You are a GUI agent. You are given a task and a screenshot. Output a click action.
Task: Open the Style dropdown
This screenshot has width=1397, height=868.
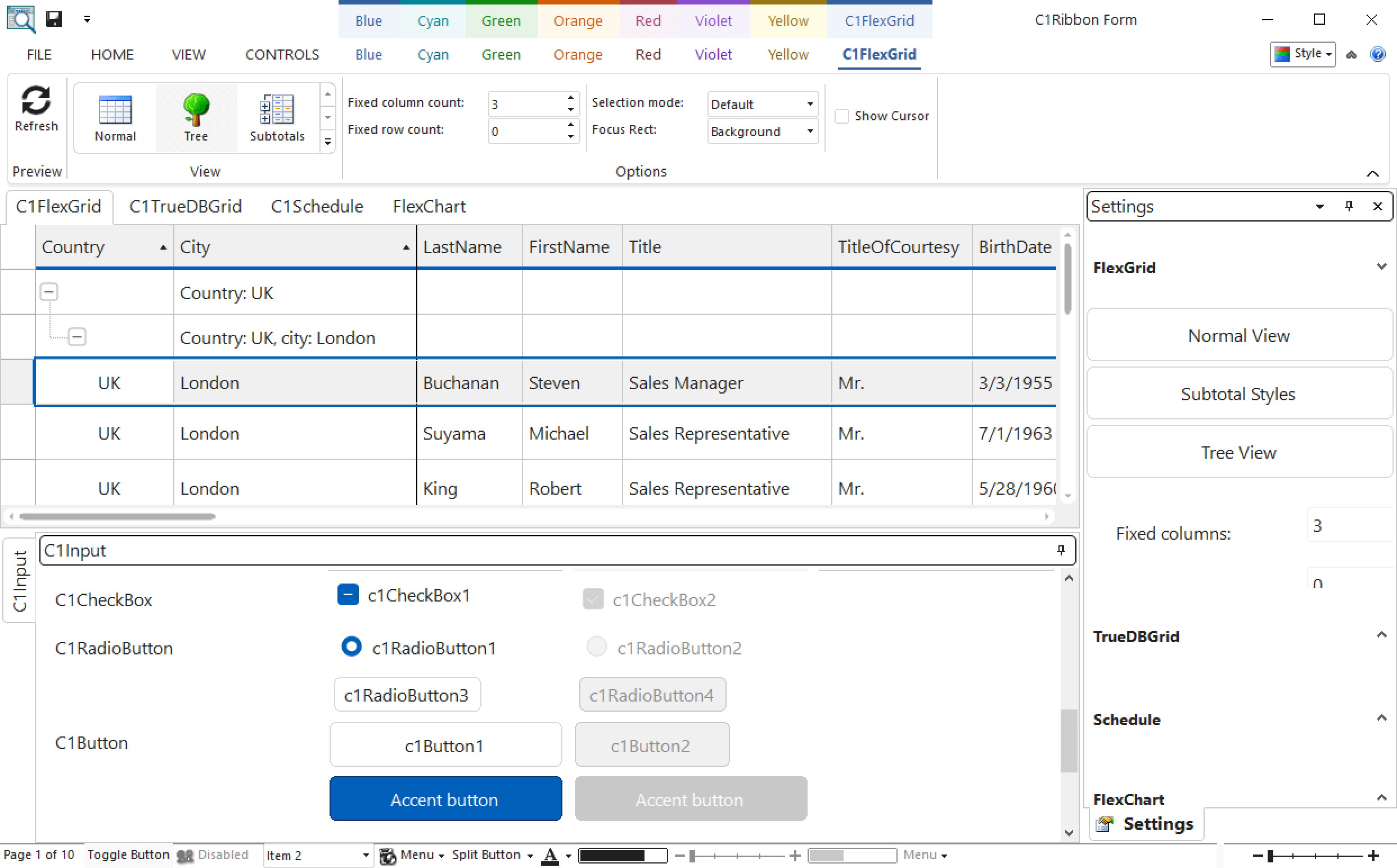point(1303,54)
